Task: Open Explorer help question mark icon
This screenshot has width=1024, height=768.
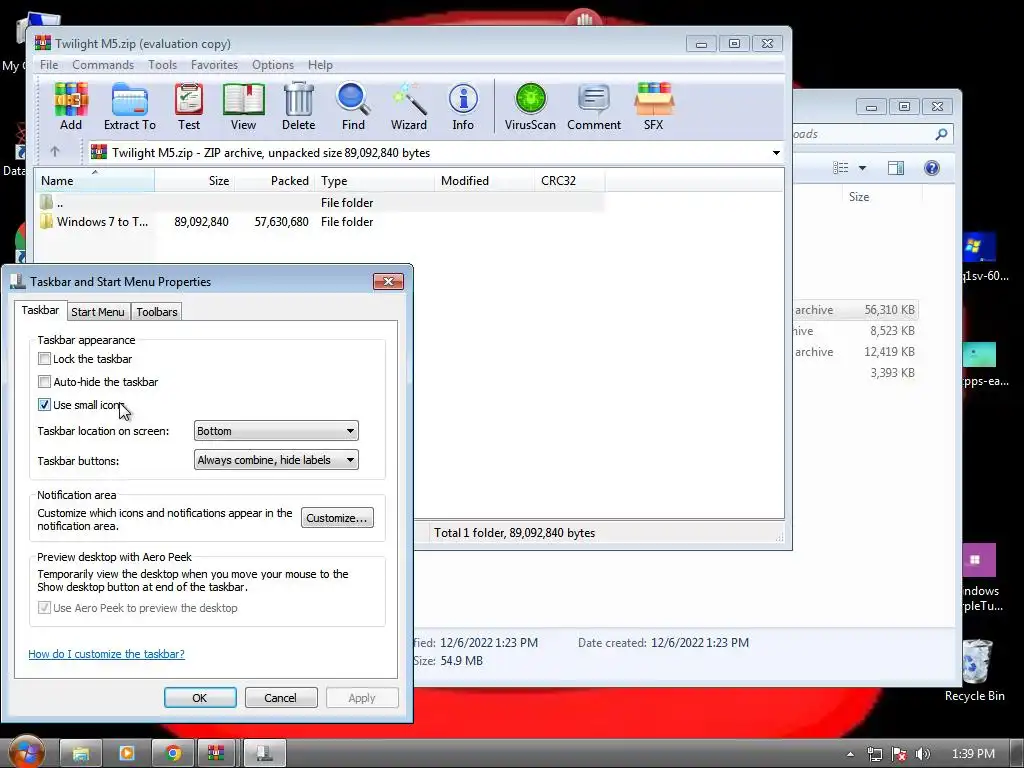Action: (x=932, y=168)
